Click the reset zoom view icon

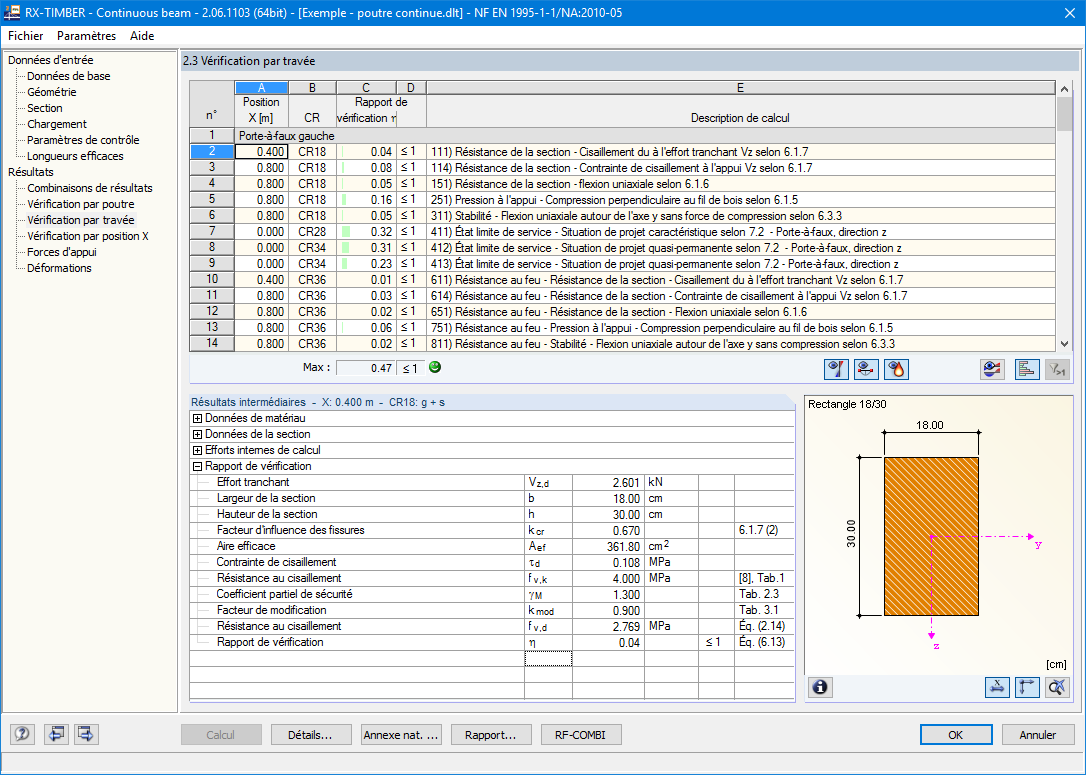click(x=1057, y=687)
